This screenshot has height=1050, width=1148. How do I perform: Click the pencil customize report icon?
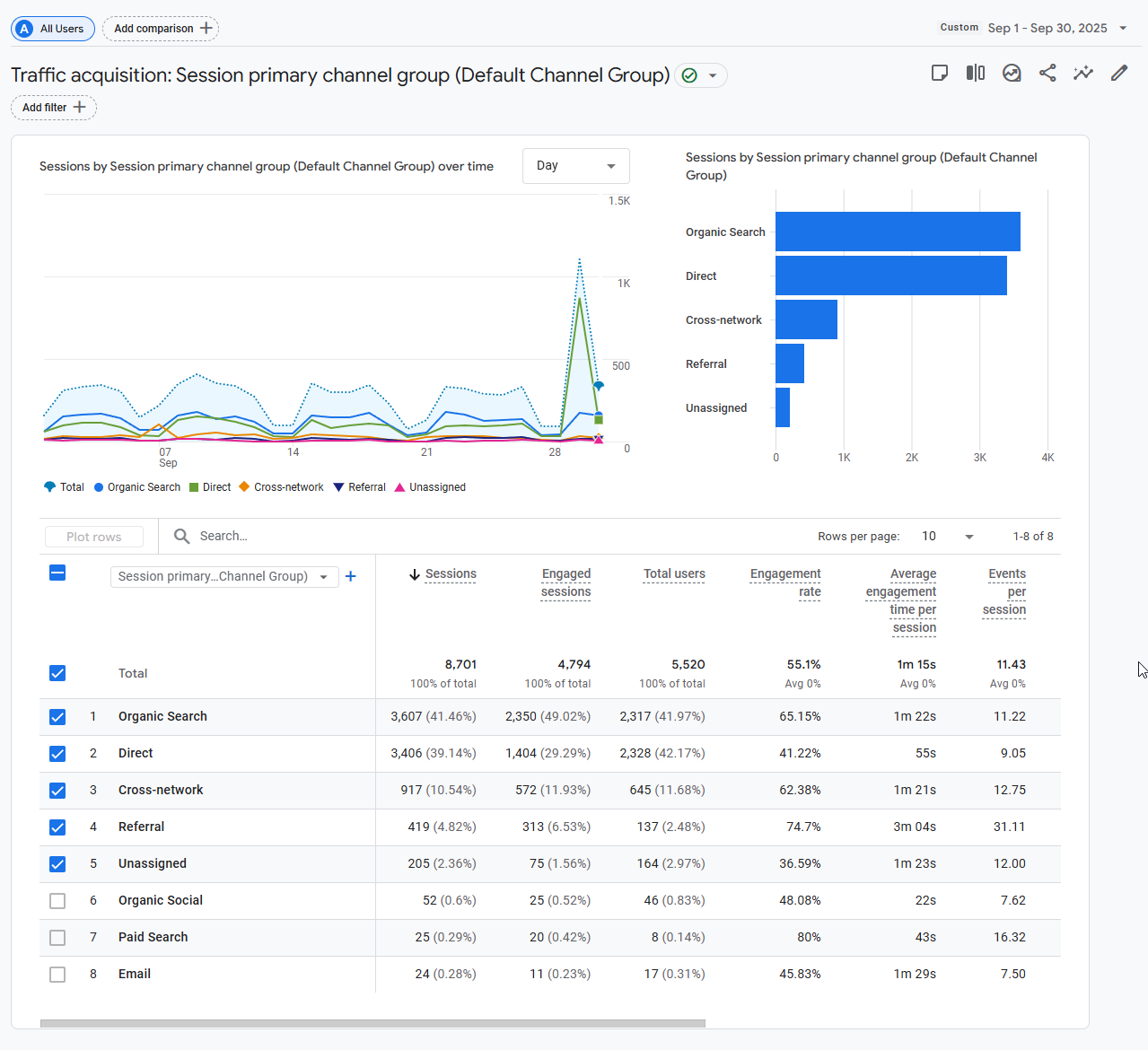[x=1119, y=74]
